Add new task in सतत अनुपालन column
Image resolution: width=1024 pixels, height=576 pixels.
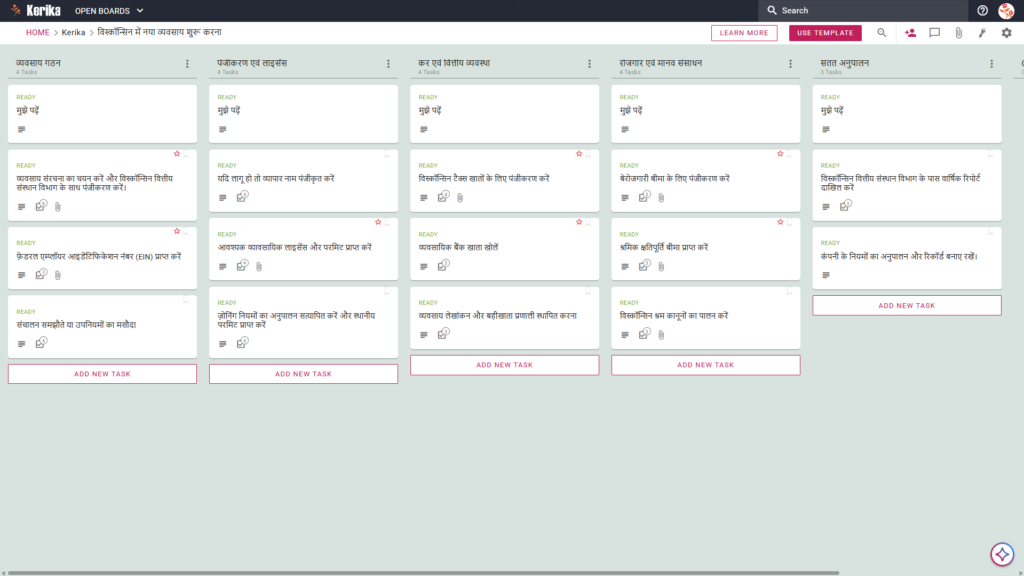[906, 306]
